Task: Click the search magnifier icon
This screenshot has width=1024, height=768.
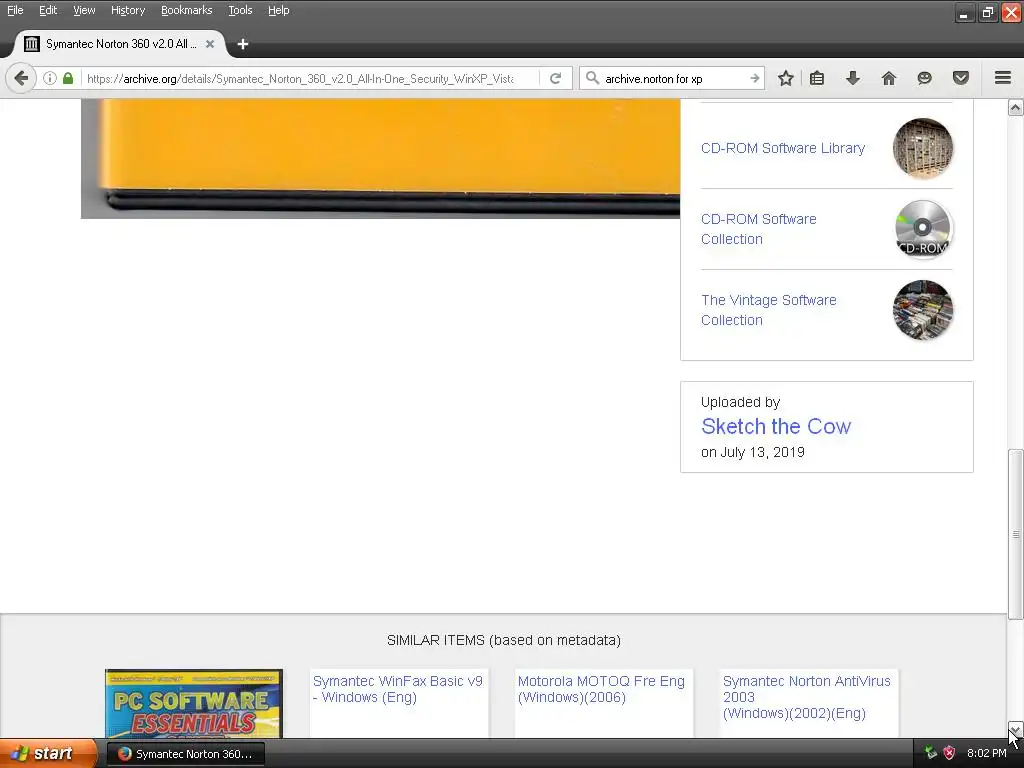Action: point(592,78)
